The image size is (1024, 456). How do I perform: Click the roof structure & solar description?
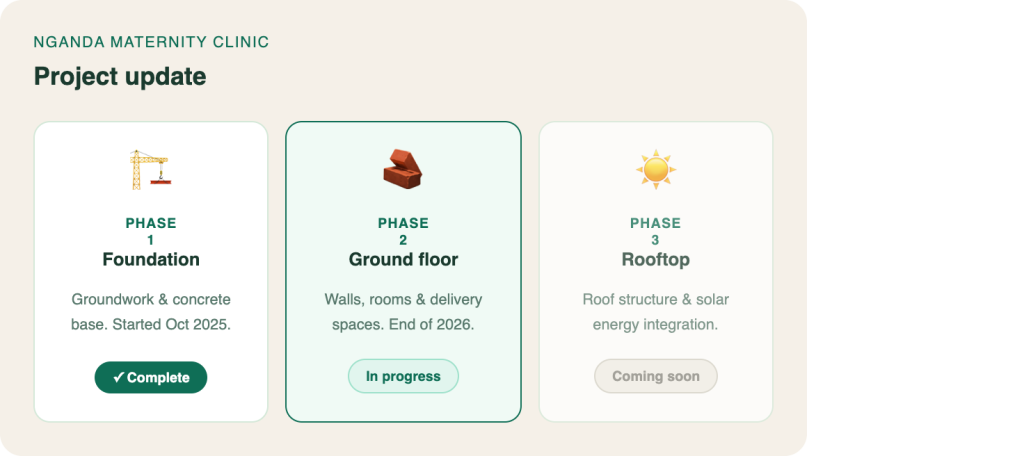656,312
